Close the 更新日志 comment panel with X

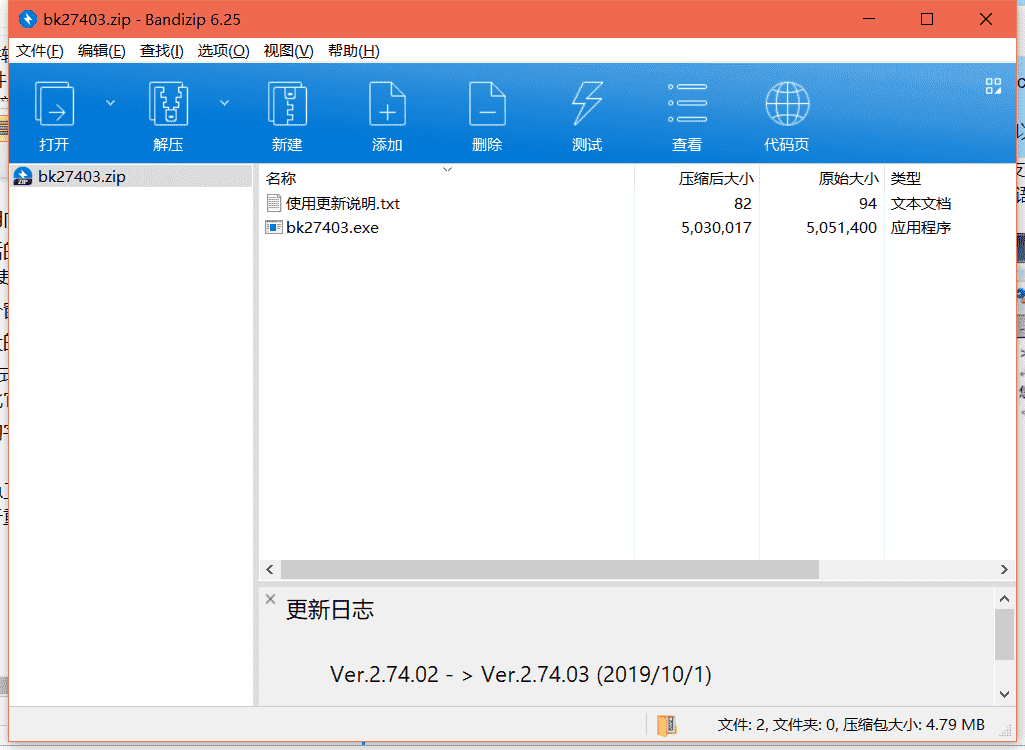[271, 599]
